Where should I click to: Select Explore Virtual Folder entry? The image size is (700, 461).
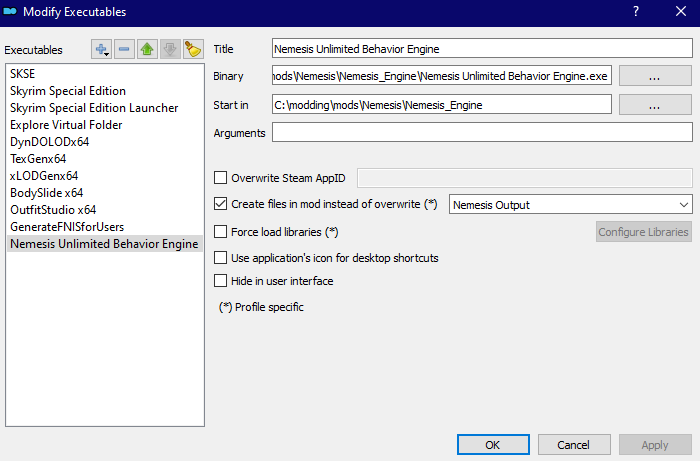(x=104, y=125)
